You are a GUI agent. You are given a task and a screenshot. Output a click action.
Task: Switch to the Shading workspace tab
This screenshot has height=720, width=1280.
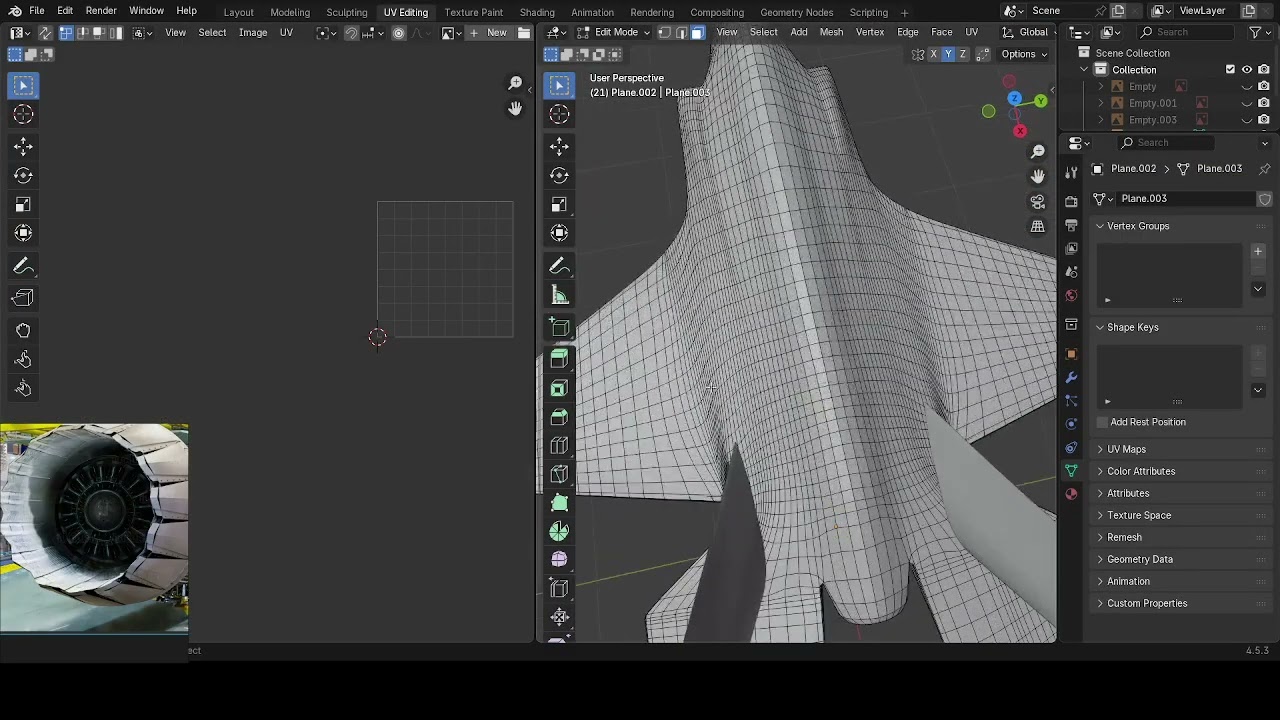(x=537, y=12)
